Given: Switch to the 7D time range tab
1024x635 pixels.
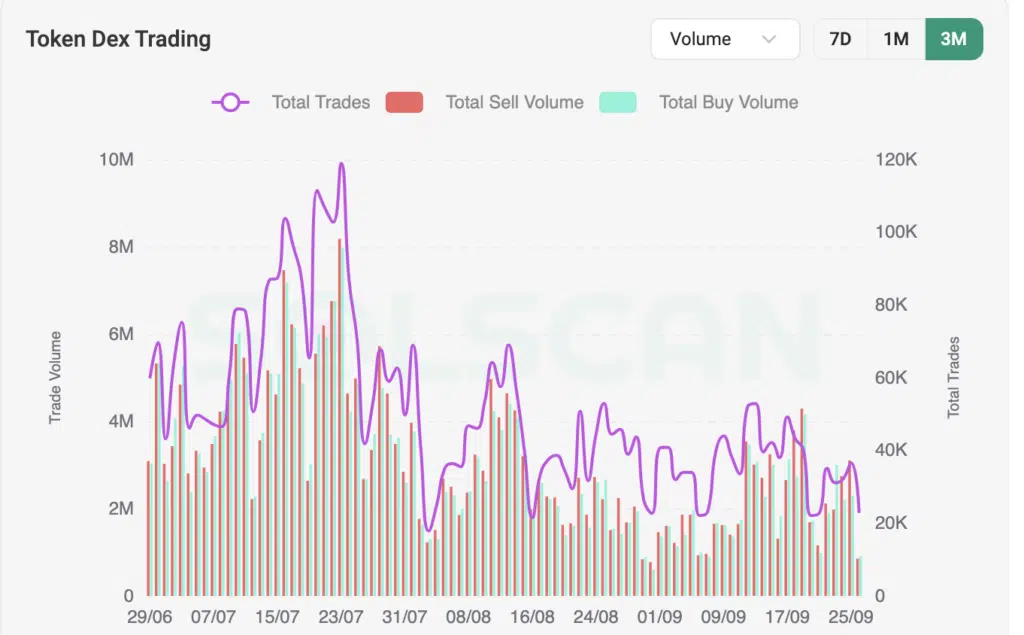Looking at the screenshot, I should click(x=840, y=39).
